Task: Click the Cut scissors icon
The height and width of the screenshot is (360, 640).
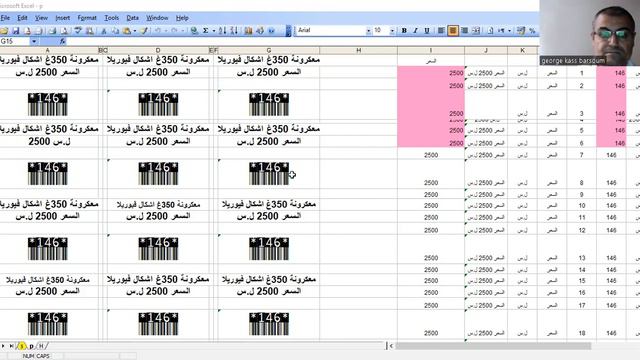Action: 104,31
